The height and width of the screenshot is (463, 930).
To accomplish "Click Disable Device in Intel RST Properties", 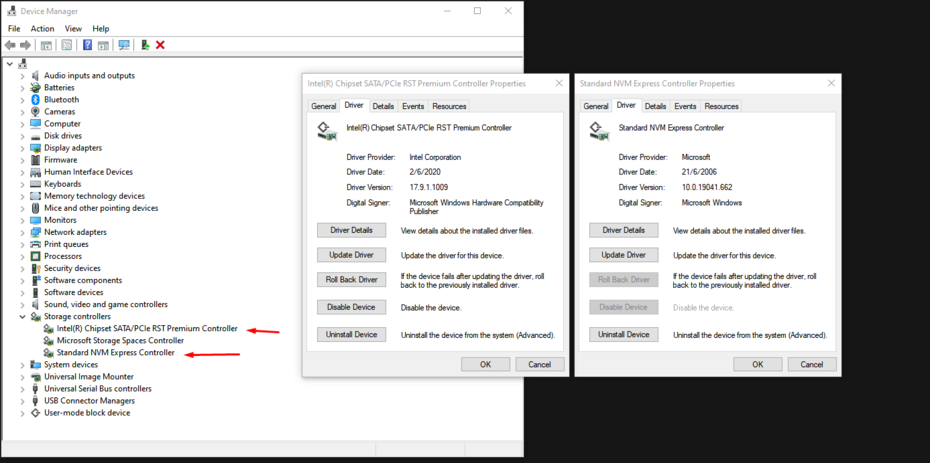I will point(352,307).
